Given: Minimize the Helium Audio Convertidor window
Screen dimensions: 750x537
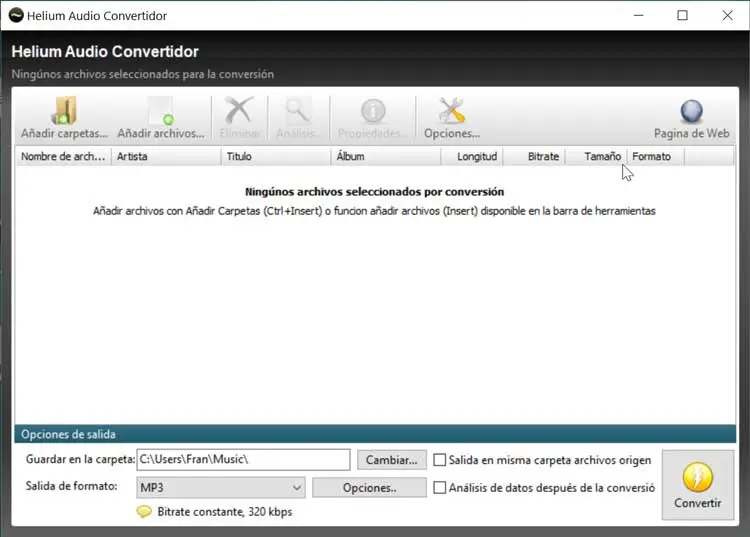Looking at the screenshot, I should 639,15.
